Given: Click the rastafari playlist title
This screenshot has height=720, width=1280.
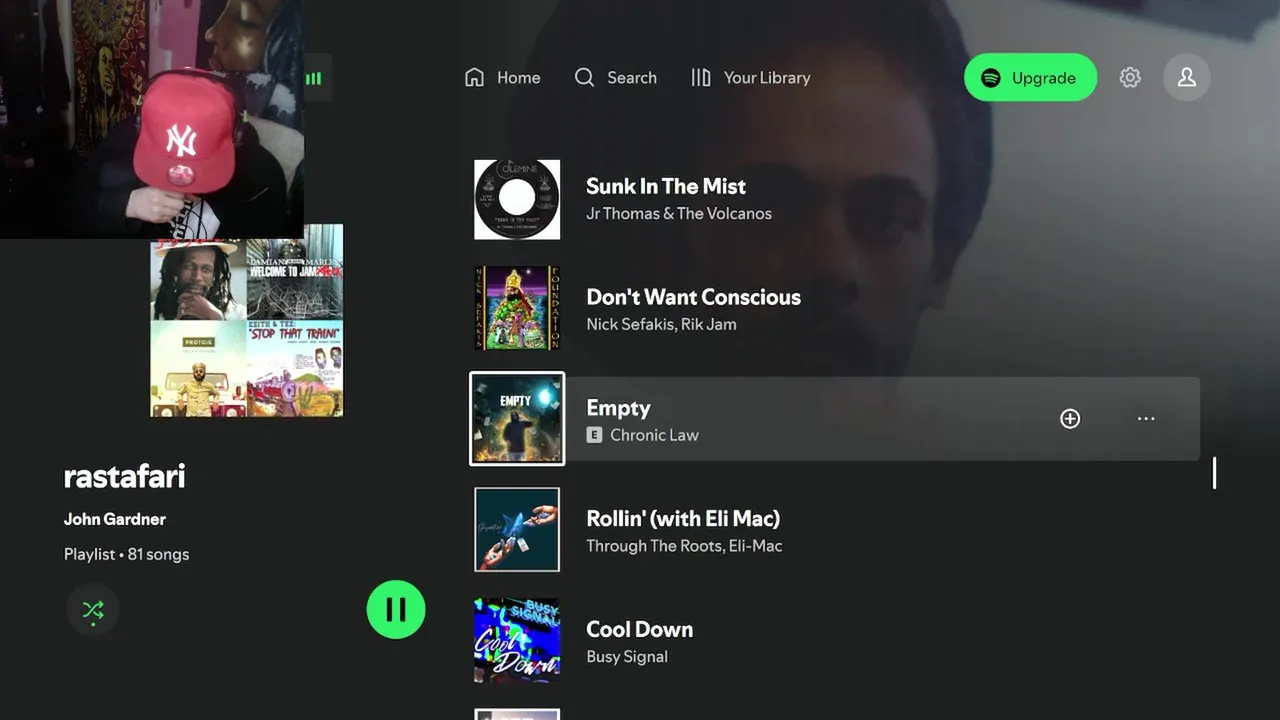Looking at the screenshot, I should (x=125, y=476).
